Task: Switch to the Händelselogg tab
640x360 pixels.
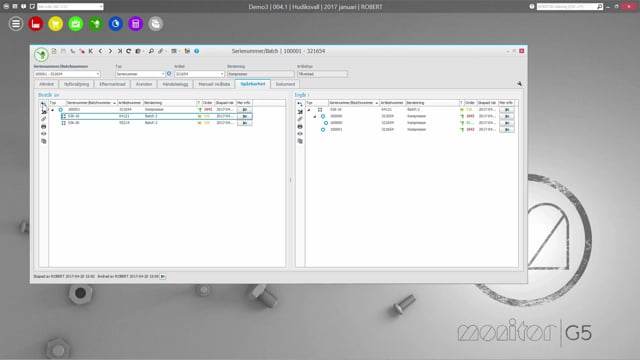Action: [x=176, y=84]
